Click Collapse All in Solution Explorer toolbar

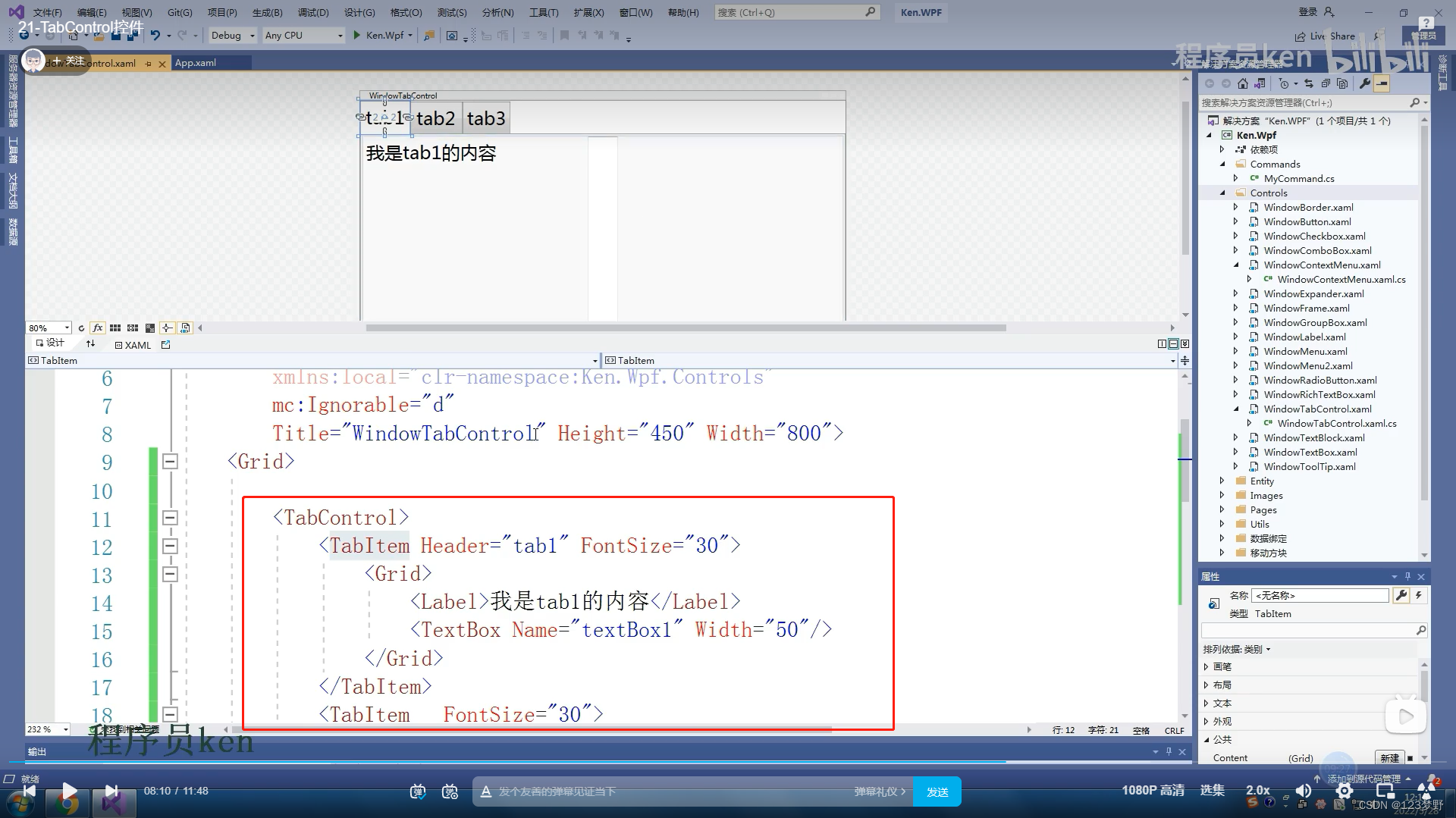click(1326, 83)
